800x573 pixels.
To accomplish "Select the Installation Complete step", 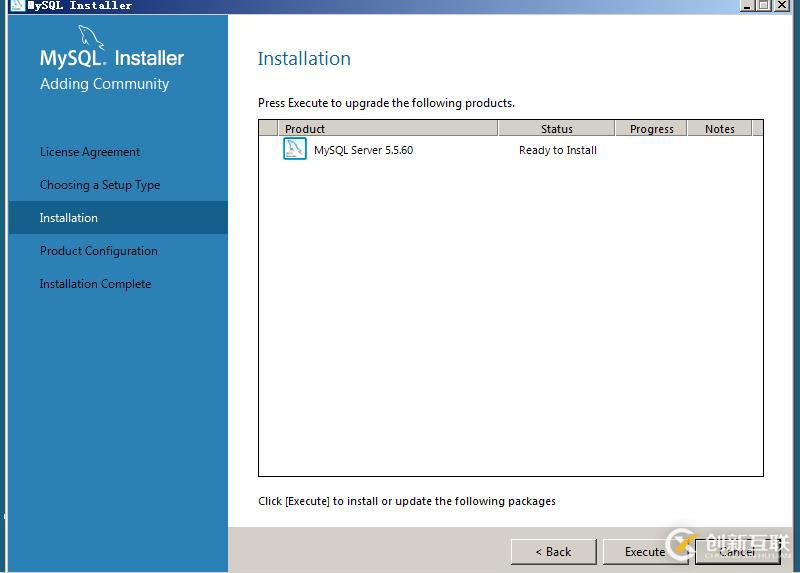I will pos(95,284).
